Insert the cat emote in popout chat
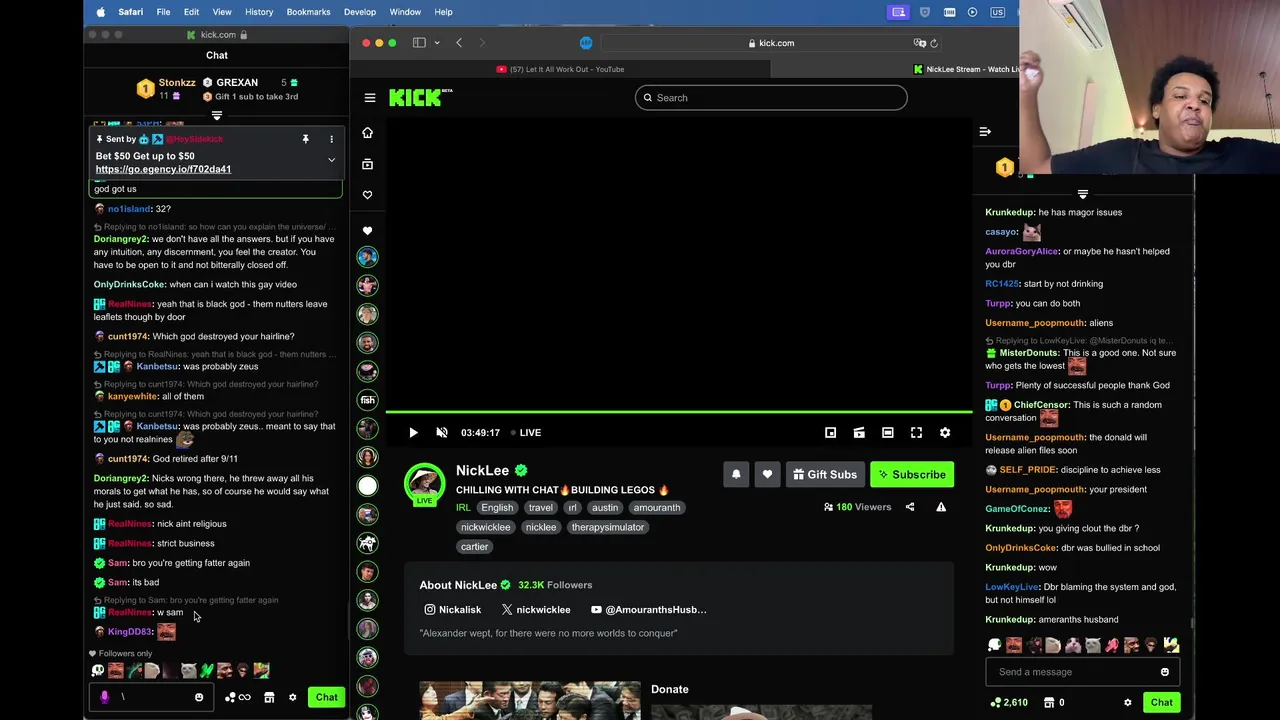The width and height of the screenshot is (1280, 720). click(188, 671)
